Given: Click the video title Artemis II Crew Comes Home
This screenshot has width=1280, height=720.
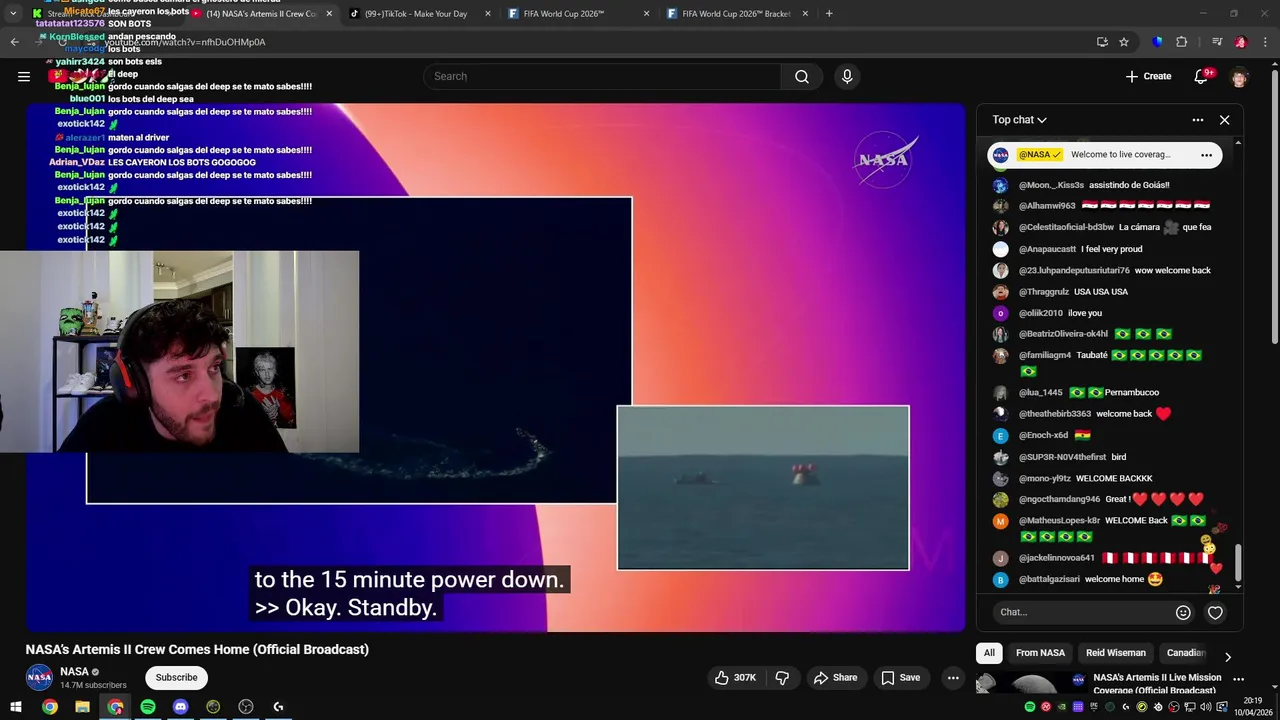Looking at the screenshot, I should (x=197, y=649).
